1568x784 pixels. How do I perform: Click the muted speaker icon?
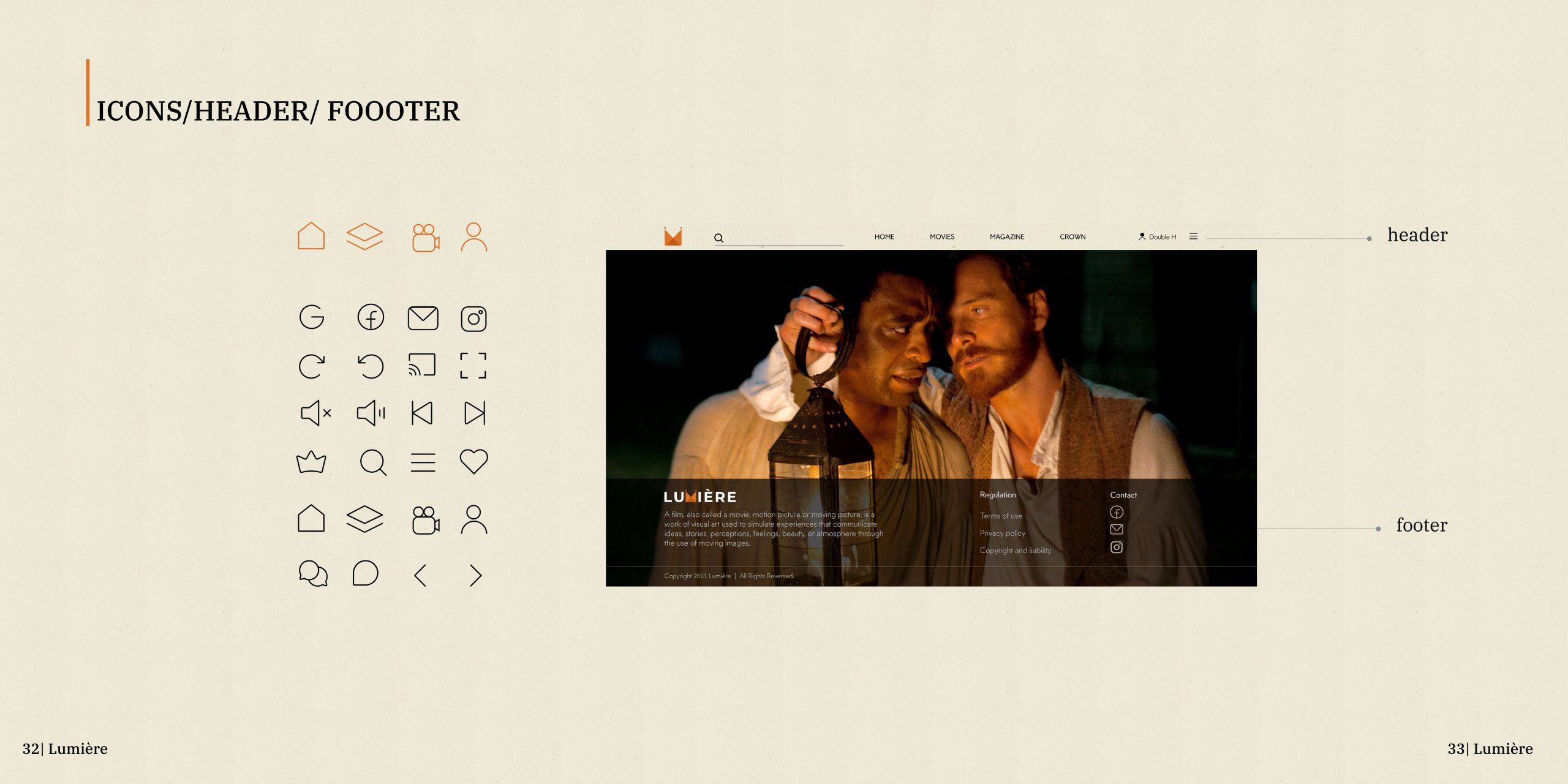point(316,413)
